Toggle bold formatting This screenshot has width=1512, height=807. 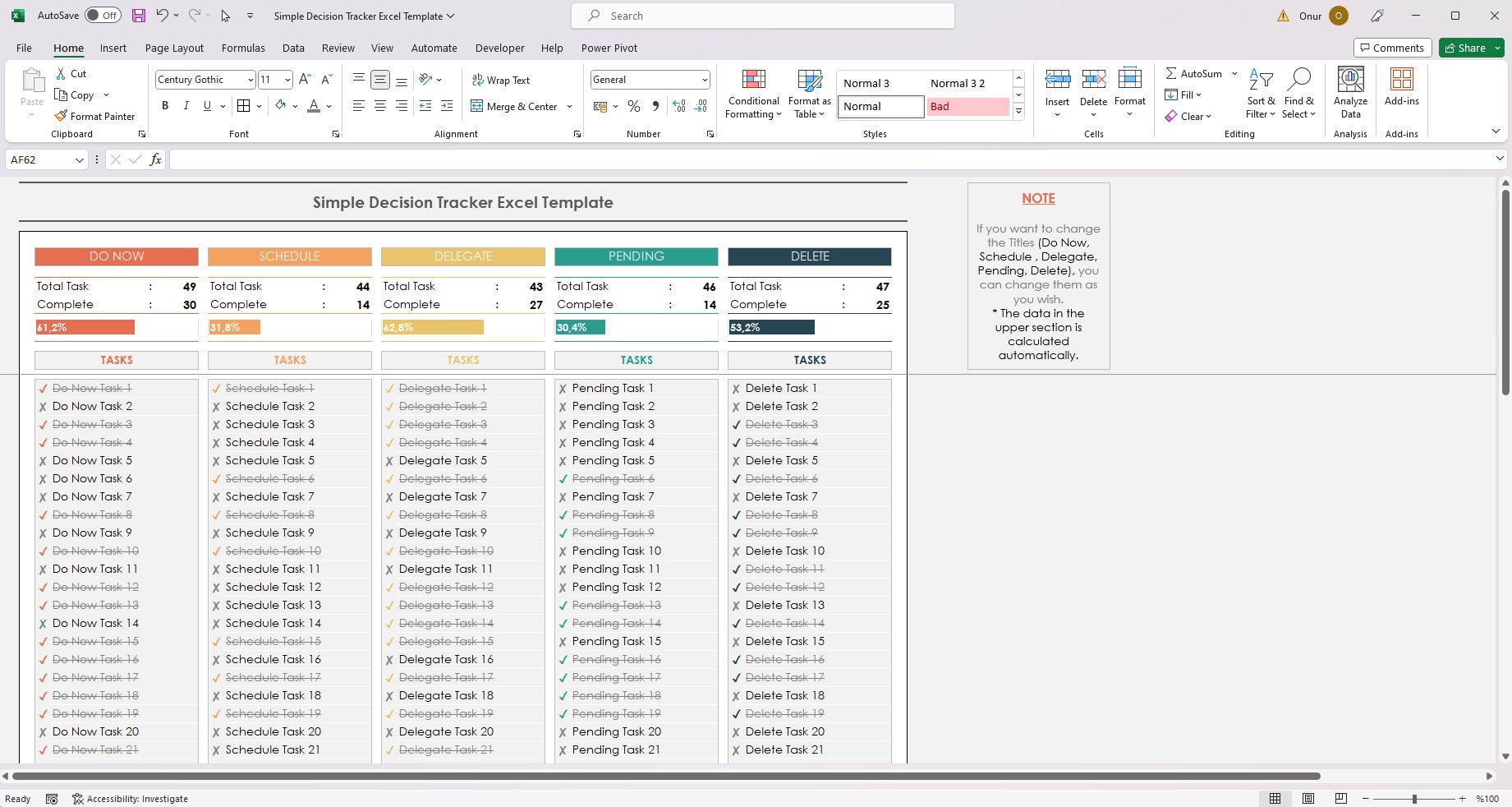click(x=164, y=105)
